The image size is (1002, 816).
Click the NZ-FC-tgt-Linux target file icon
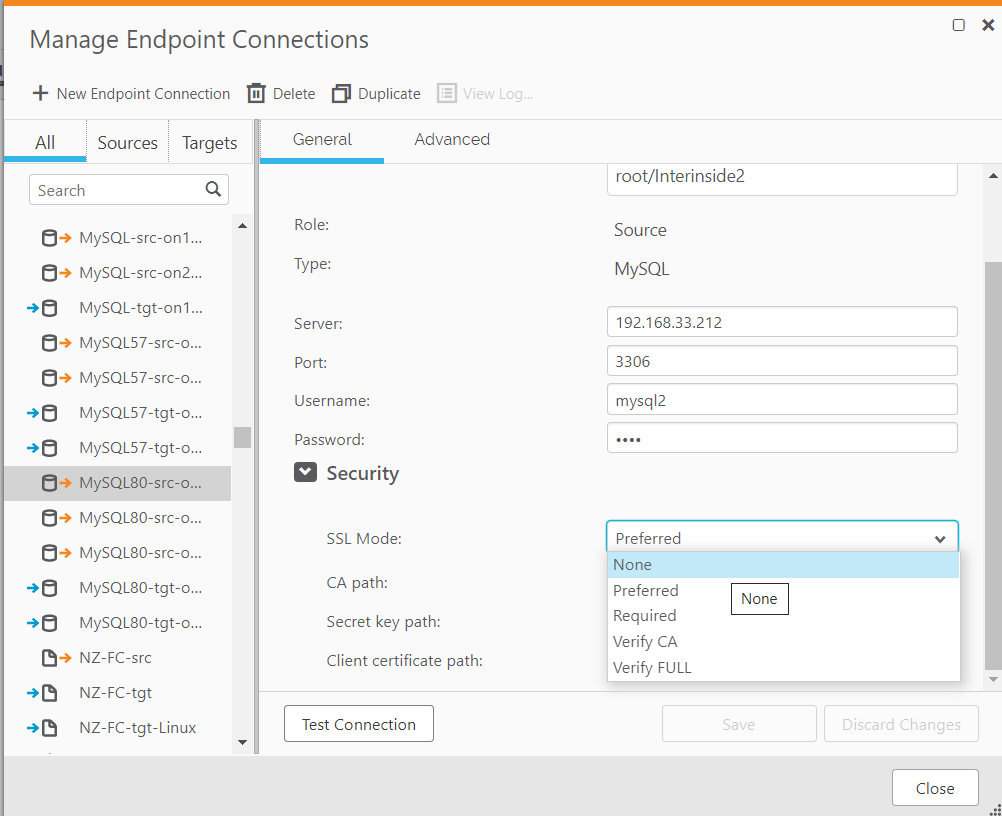[43, 728]
